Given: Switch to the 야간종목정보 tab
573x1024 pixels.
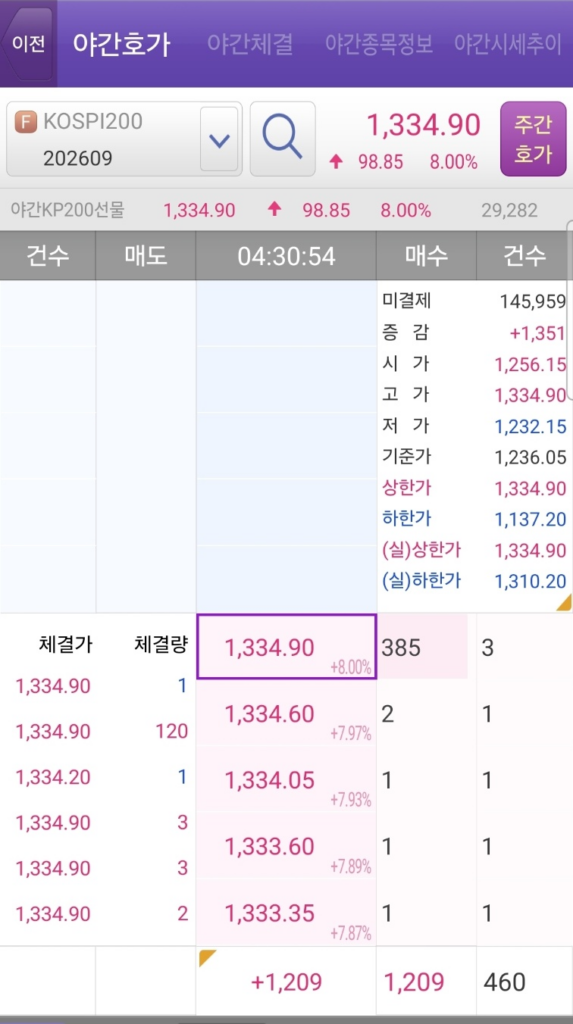Looking at the screenshot, I should (x=379, y=44).
